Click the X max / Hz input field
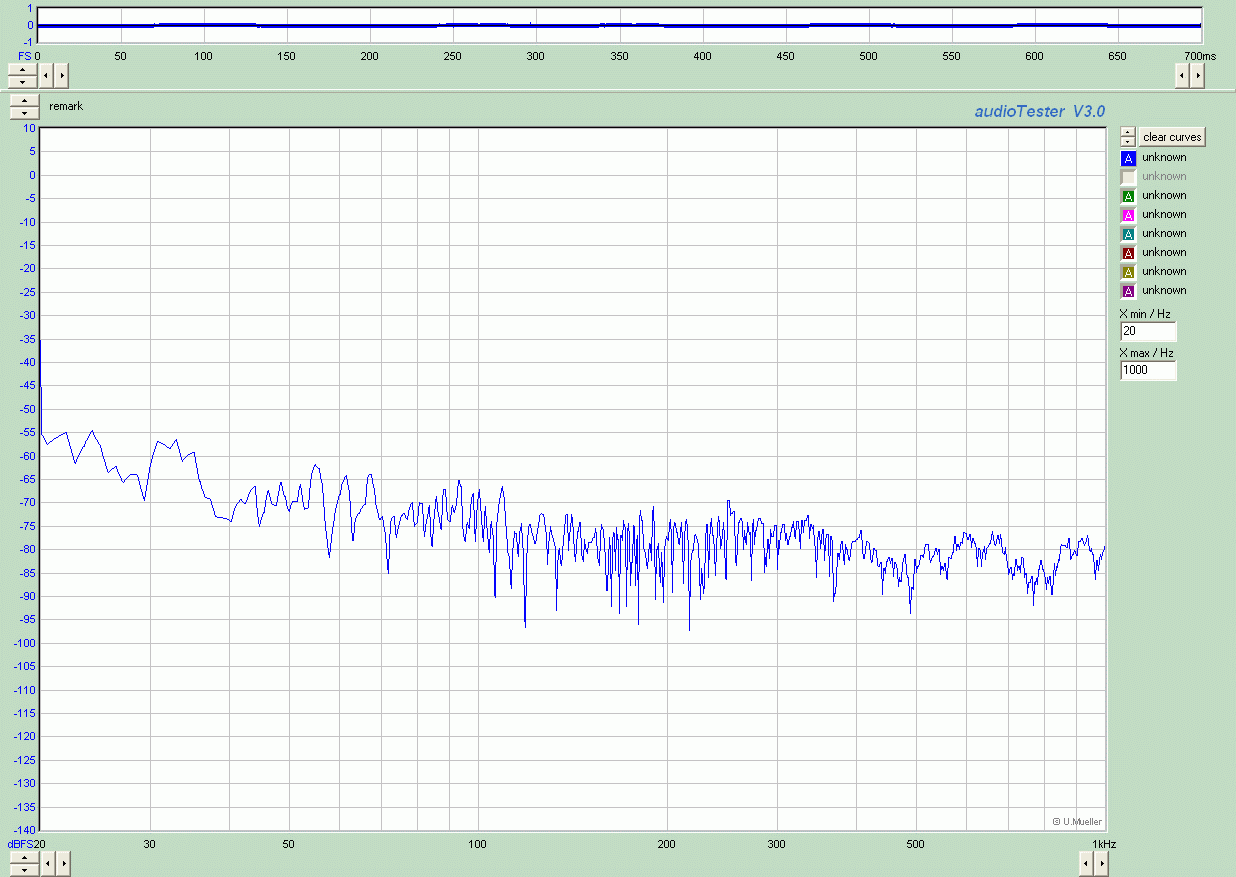Screen dimensions: 1236x877 coord(1148,370)
